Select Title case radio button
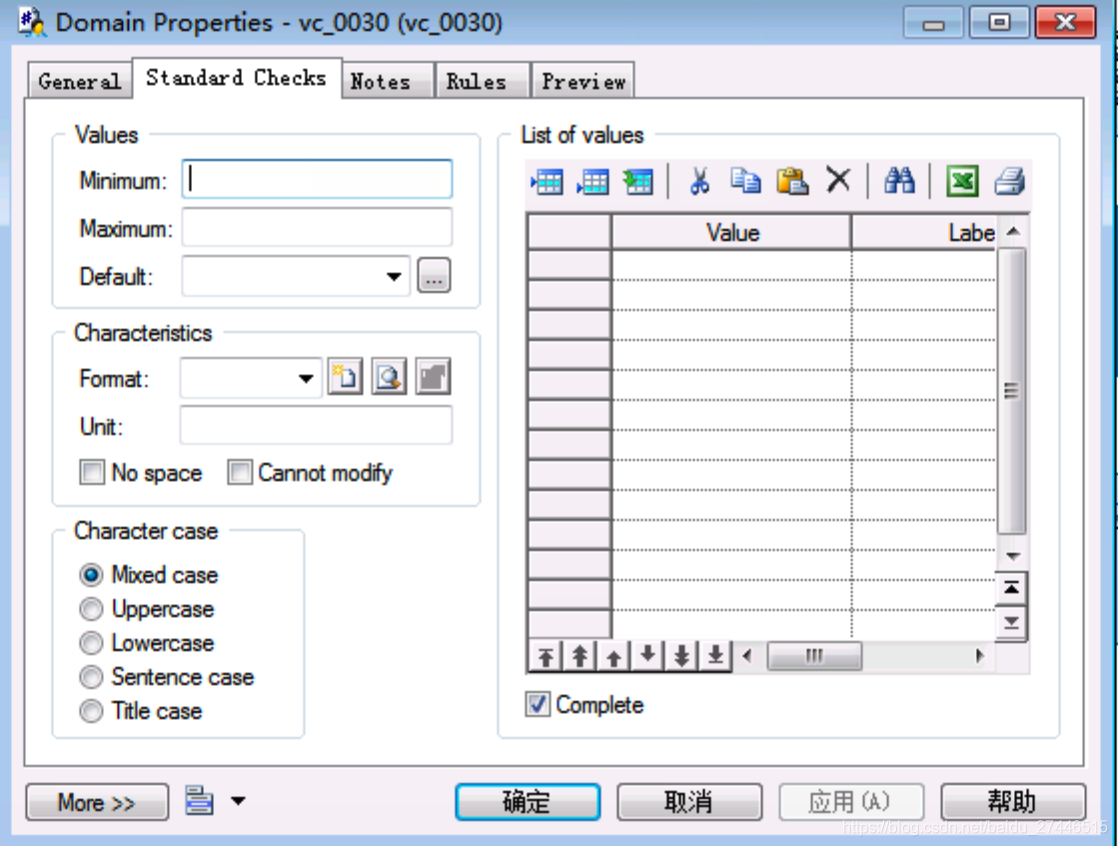The image size is (1118, 846). pos(91,711)
